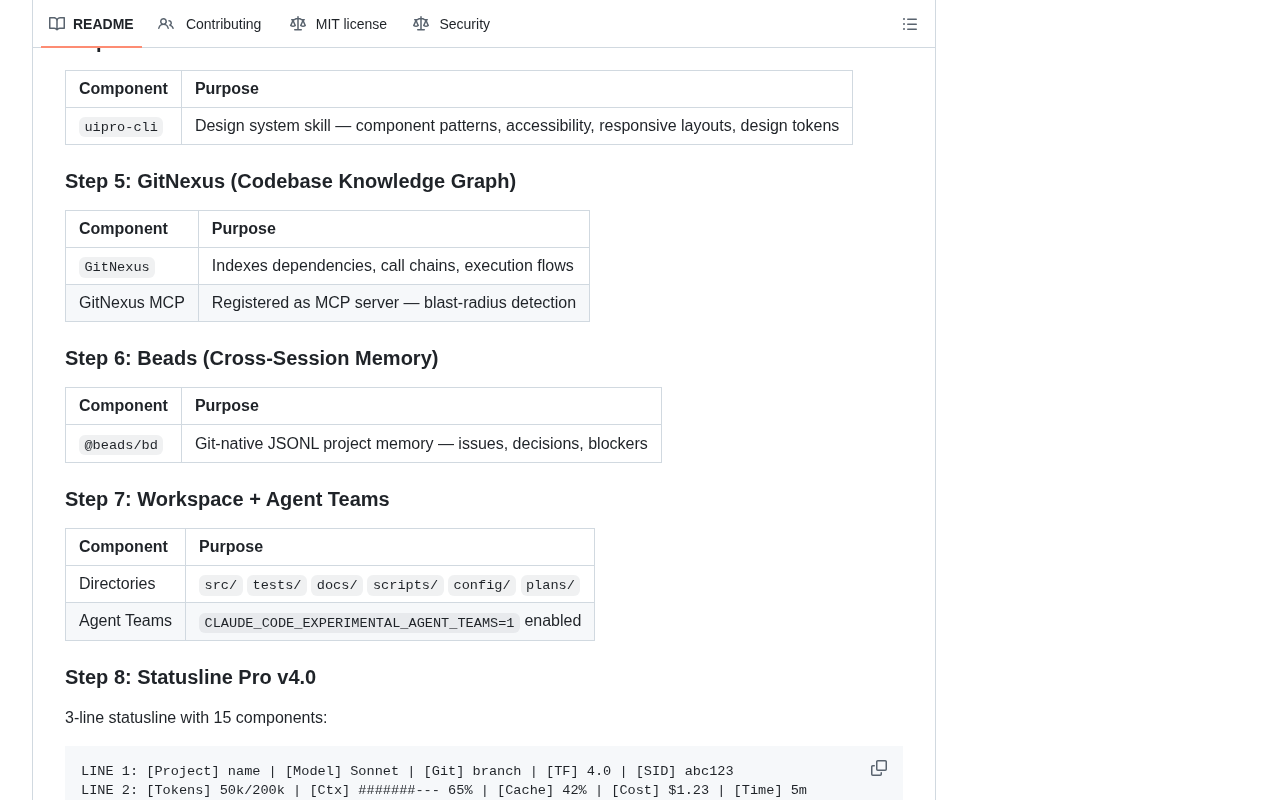The image size is (1280, 800).
Task: Click the Directories cell
Action: 125,584
